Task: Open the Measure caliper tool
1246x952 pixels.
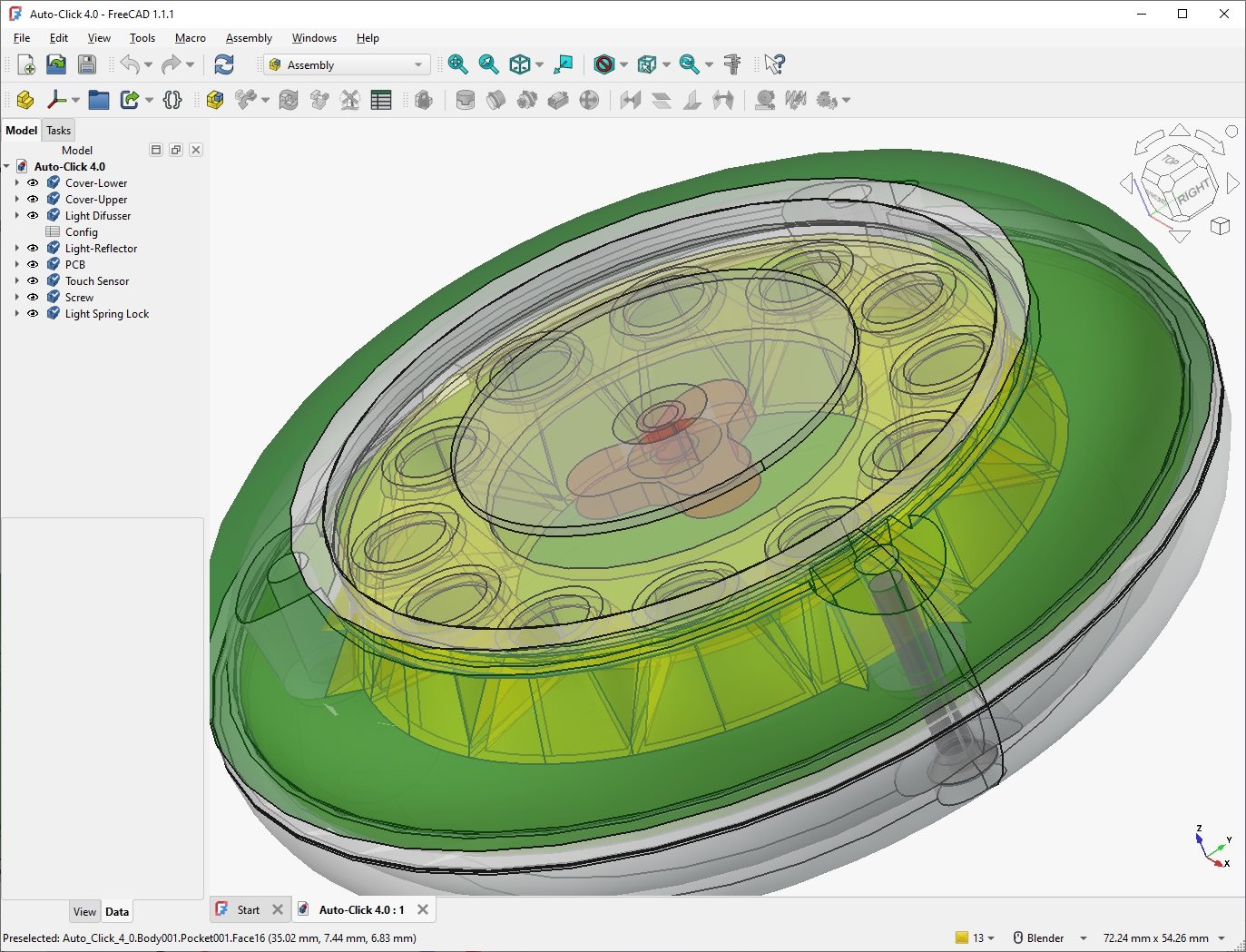Action: pos(732,64)
